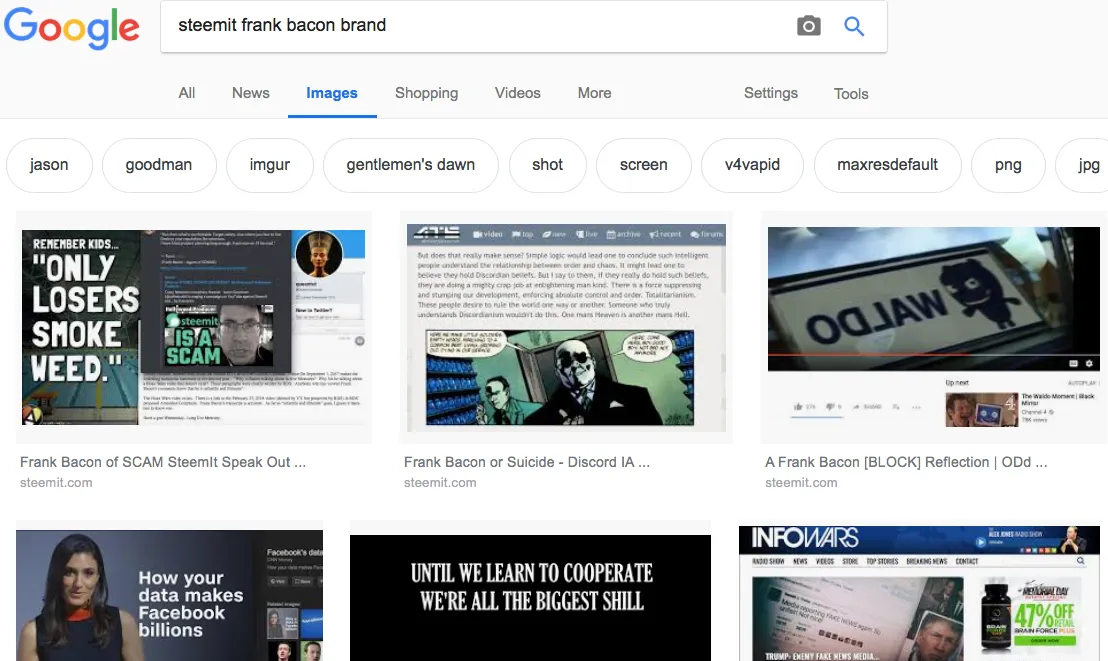
Task: Switch to the Shopping tab
Action: click(426, 93)
